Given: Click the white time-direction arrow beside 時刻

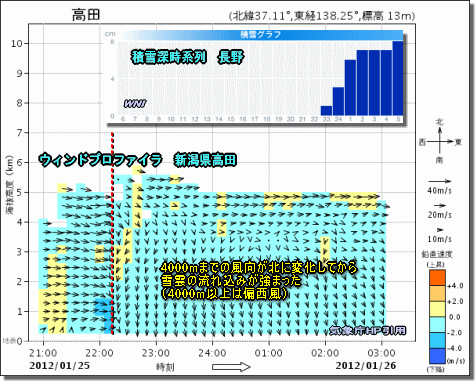Looking at the screenshot, I should [231, 367].
